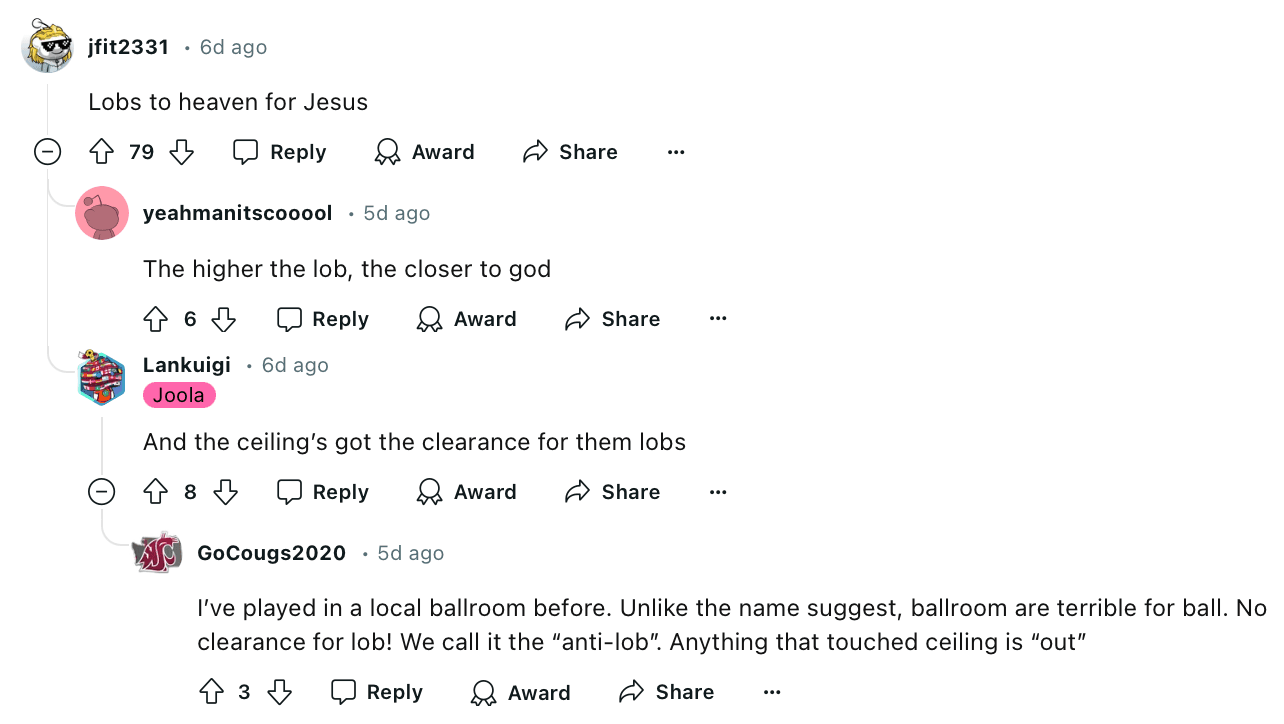Image resolution: width=1284 pixels, height=724 pixels.
Task: Click Lankuigi's Joola flair tag
Action: click(179, 395)
